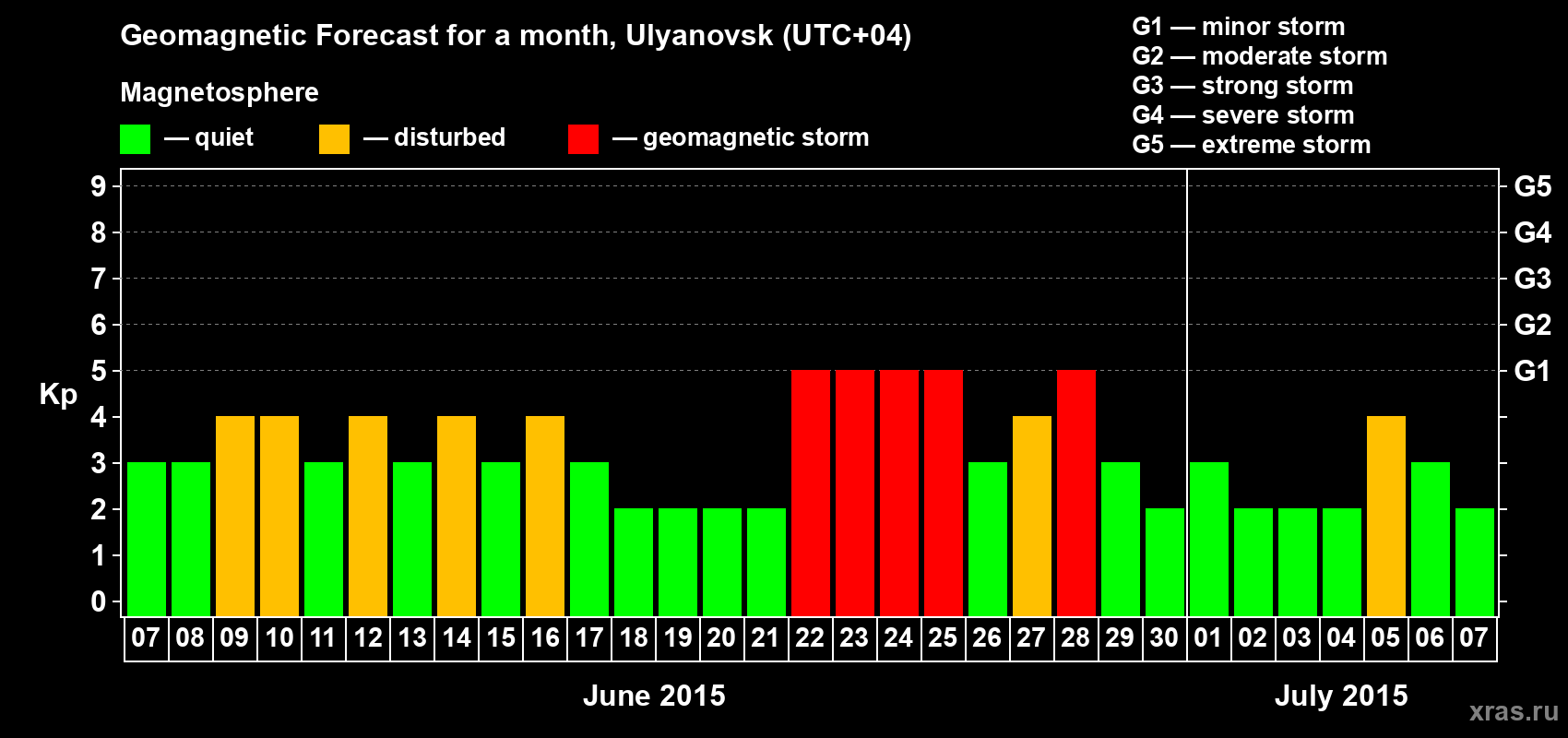Viewport: 1568px width, 738px height.
Task: Click 'G1 — minor storm' legend line
Action: (x=1238, y=27)
